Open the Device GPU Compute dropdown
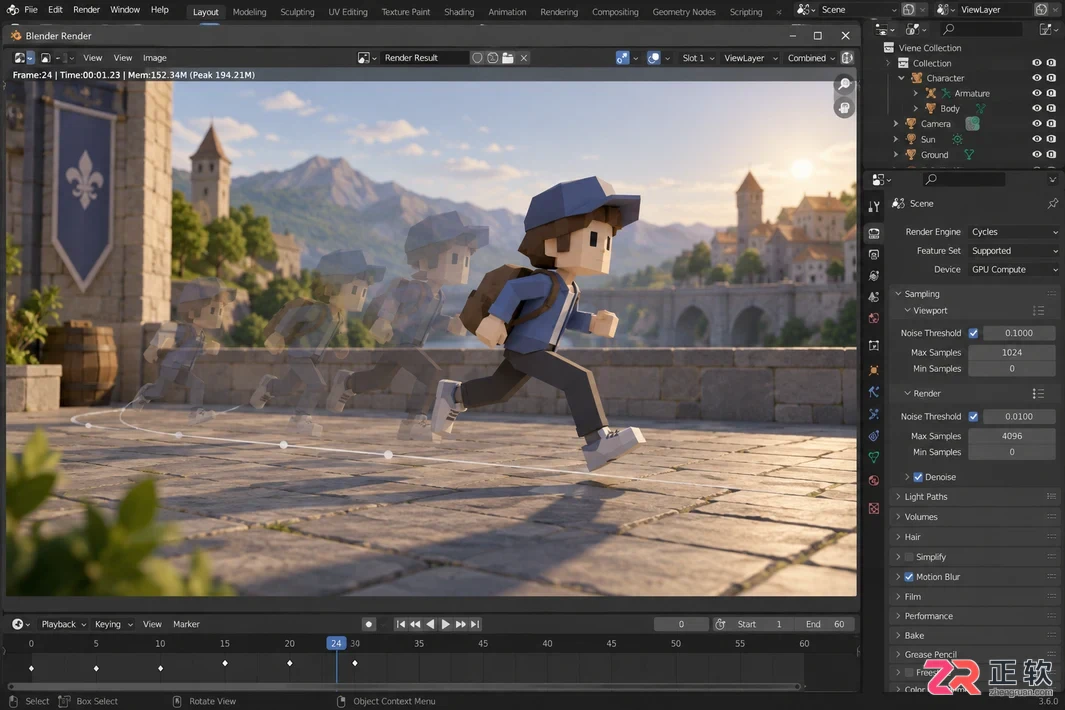The height and width of the screenshot is (710, 1065). (1013, 270)
